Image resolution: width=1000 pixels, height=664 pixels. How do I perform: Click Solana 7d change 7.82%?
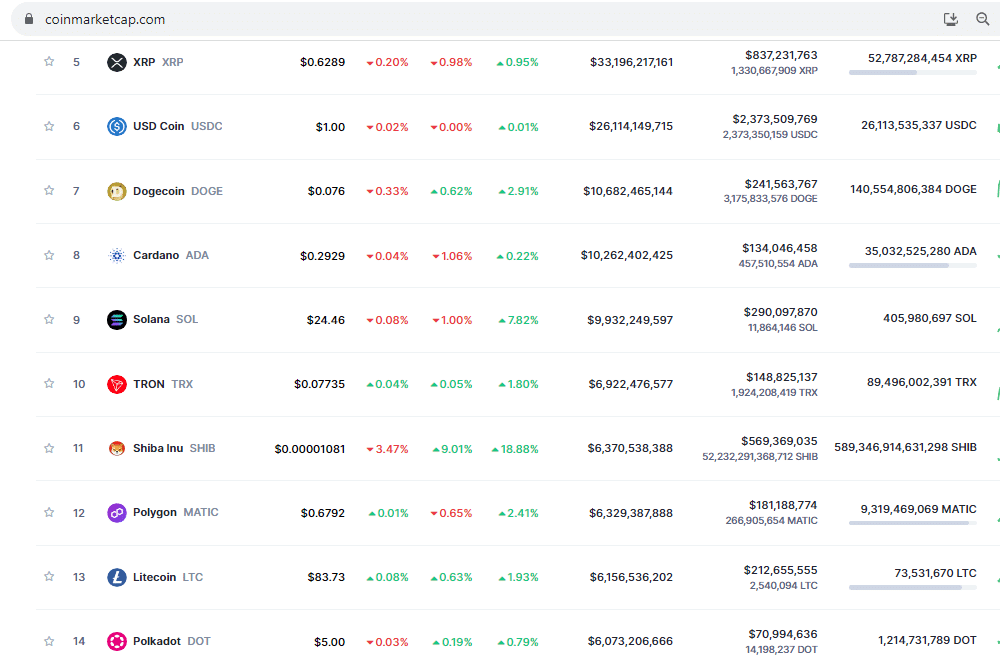(x=518, y=320)
